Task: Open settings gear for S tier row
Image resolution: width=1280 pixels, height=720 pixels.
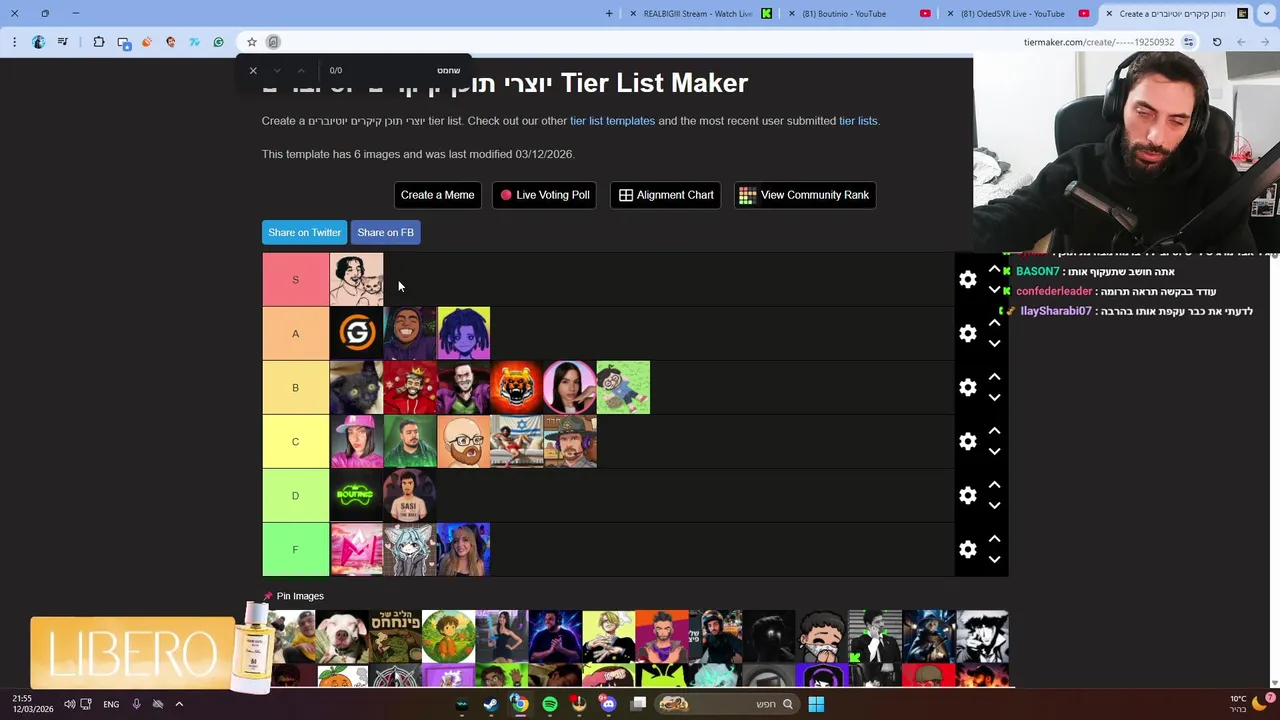Action: (967, 280)
